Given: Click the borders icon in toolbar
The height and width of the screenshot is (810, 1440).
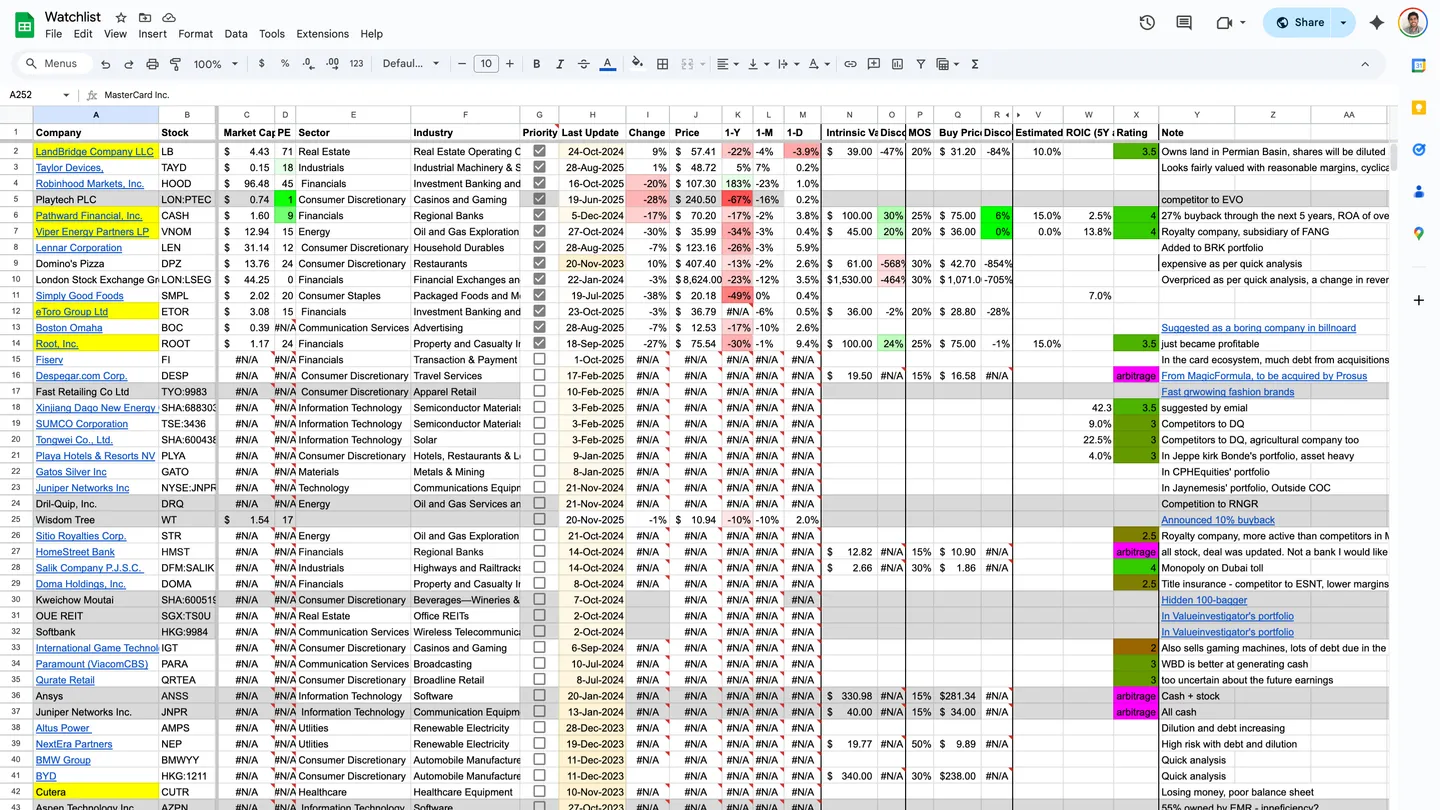Looking at the screenshot, I should click(662, 64).
